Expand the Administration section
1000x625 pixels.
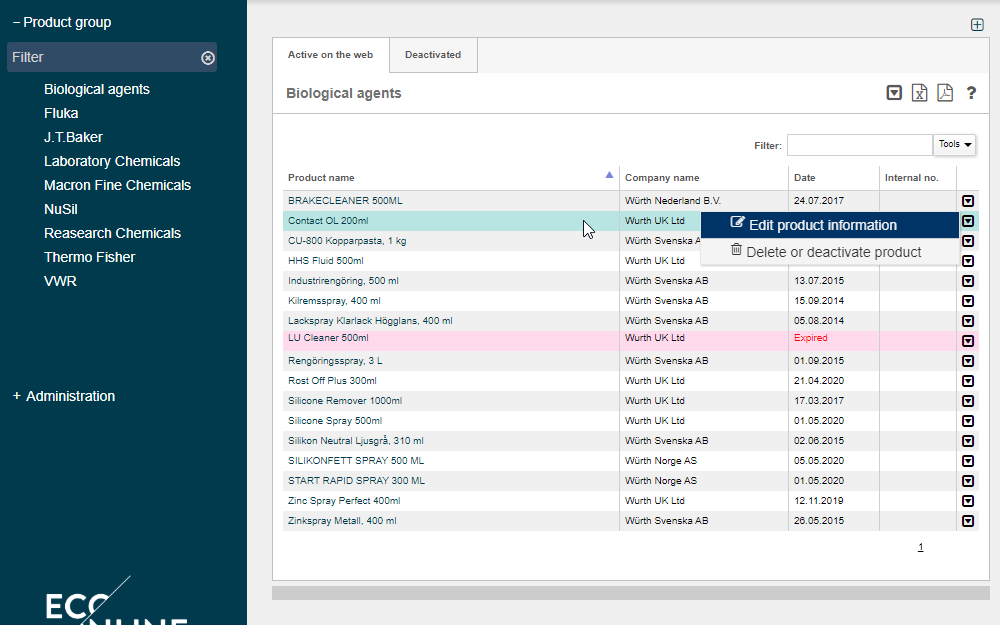pyautogui.click(x=64, y=396)
